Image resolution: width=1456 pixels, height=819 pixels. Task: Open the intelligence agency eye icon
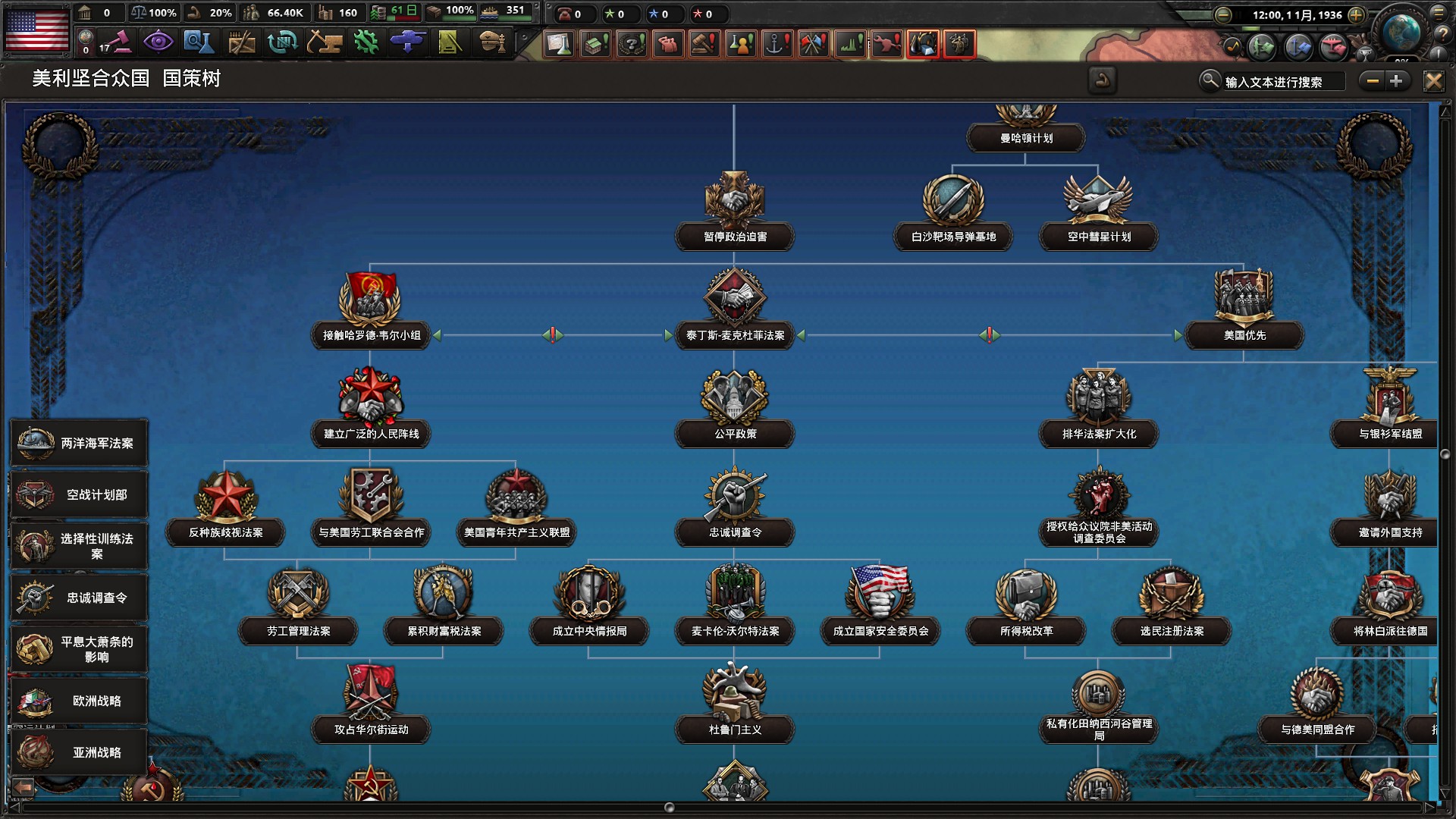[158, 42]
